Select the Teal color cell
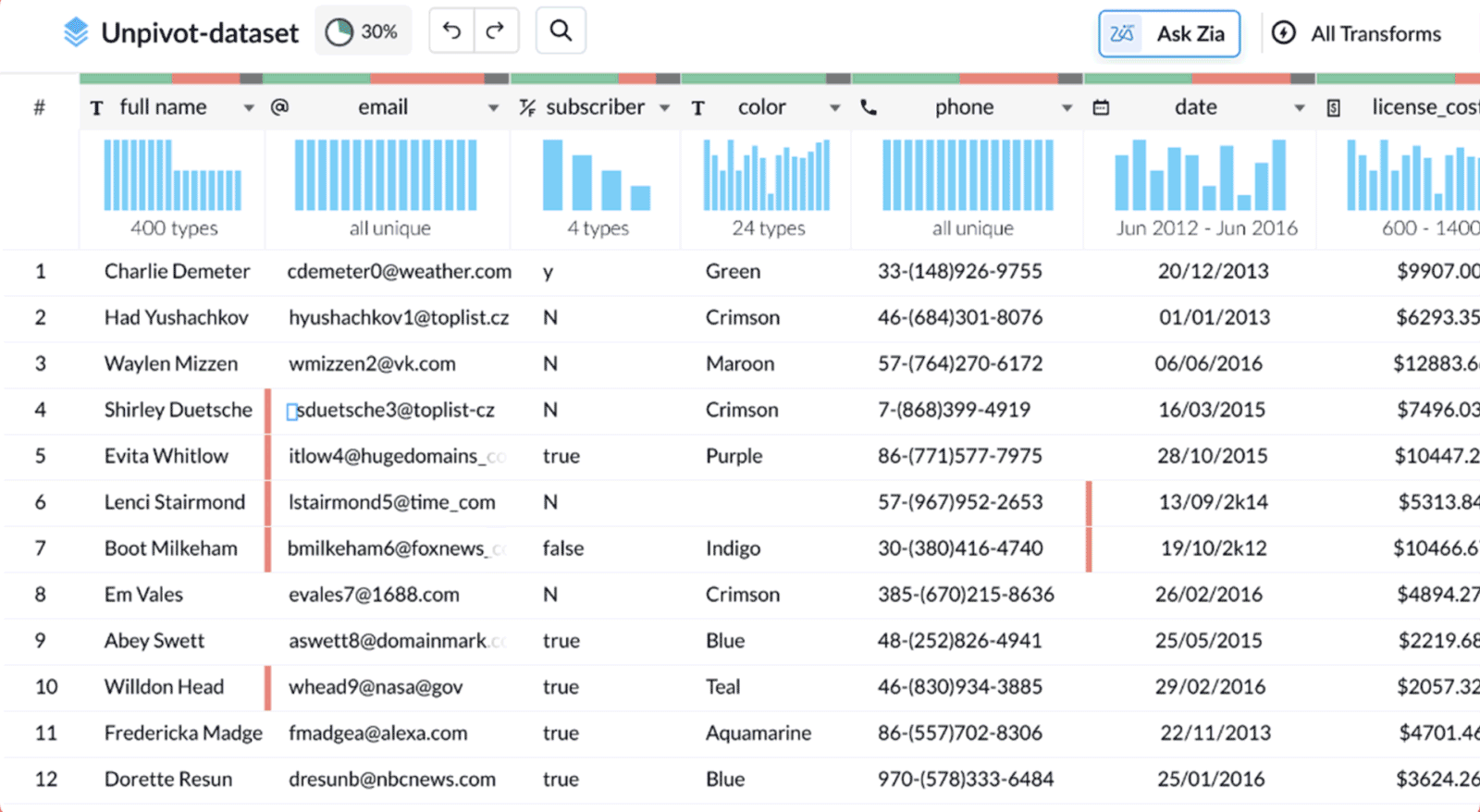The width and height of the screenshot is (1480, 812). [722, 687]
